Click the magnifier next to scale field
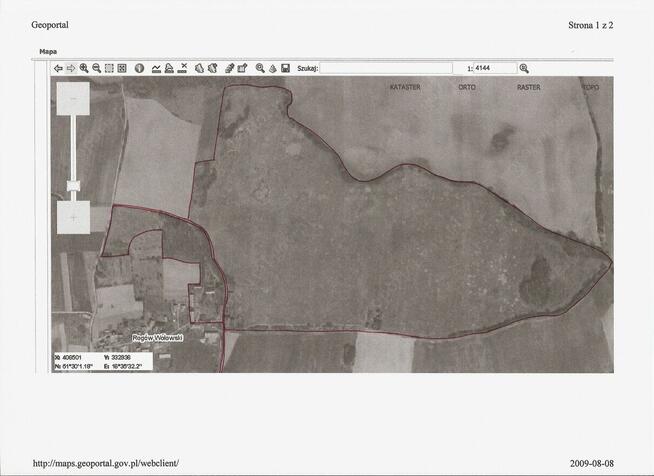 (524, 68)
